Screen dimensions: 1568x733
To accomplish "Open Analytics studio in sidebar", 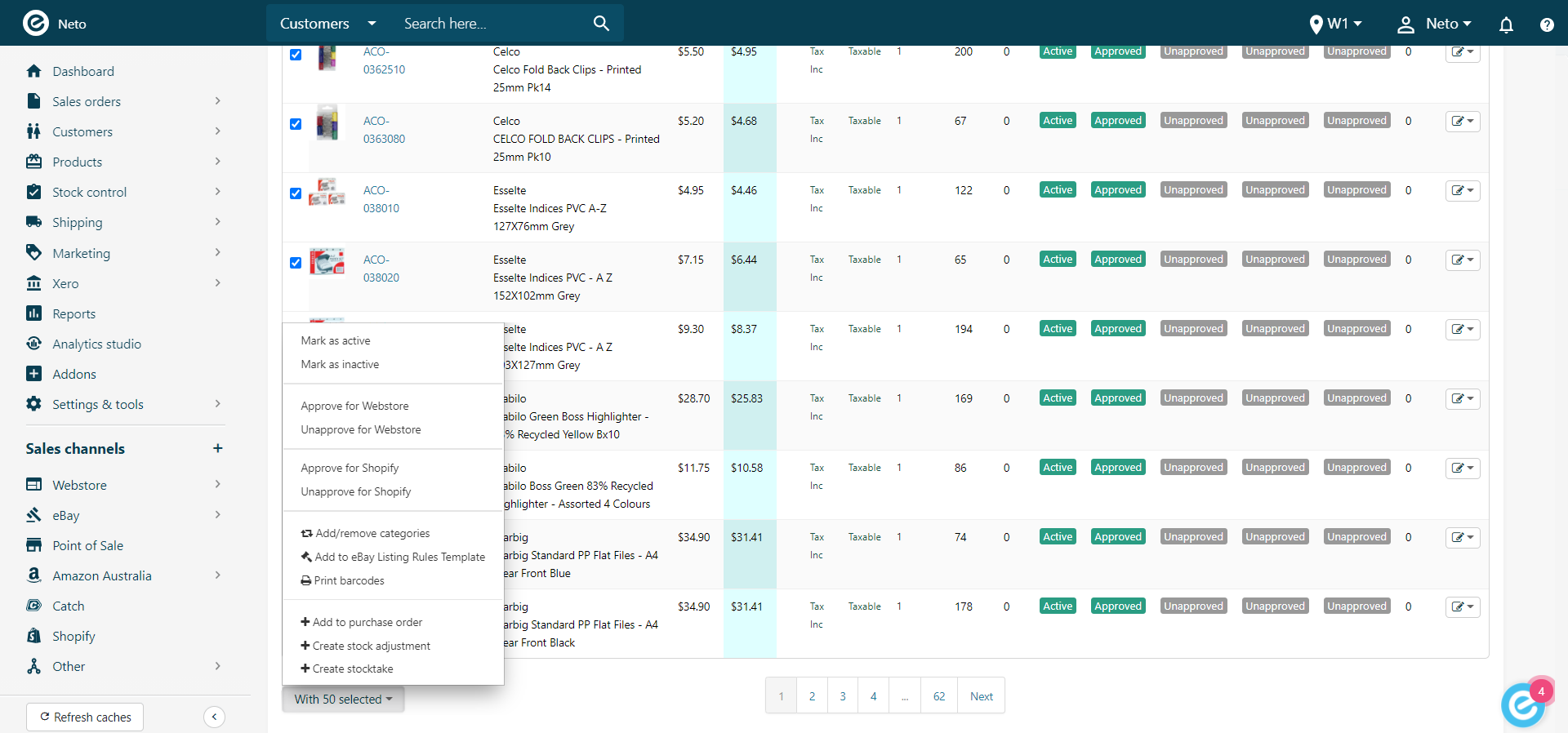I will [96, 344].
